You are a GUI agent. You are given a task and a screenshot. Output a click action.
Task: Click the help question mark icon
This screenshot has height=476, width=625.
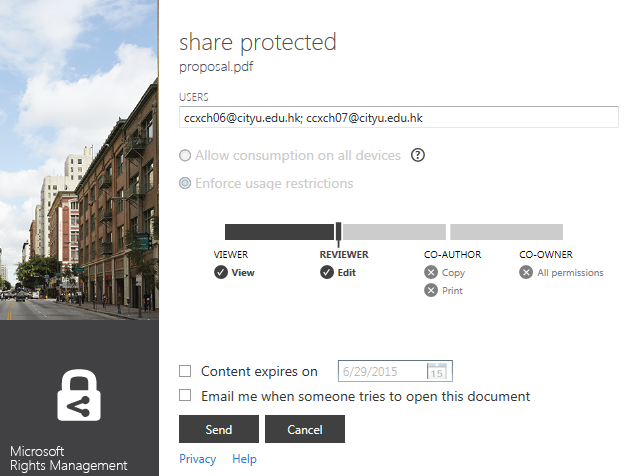tap(418, 155)
